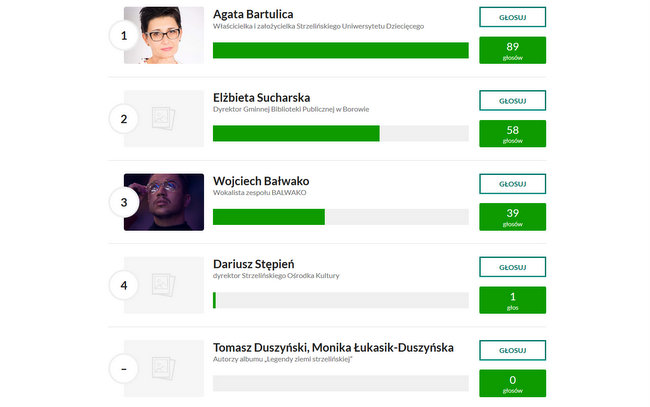
Task: Vote for Agata Bartulica with GŁOSUJ button
Action: pos(512,17)
